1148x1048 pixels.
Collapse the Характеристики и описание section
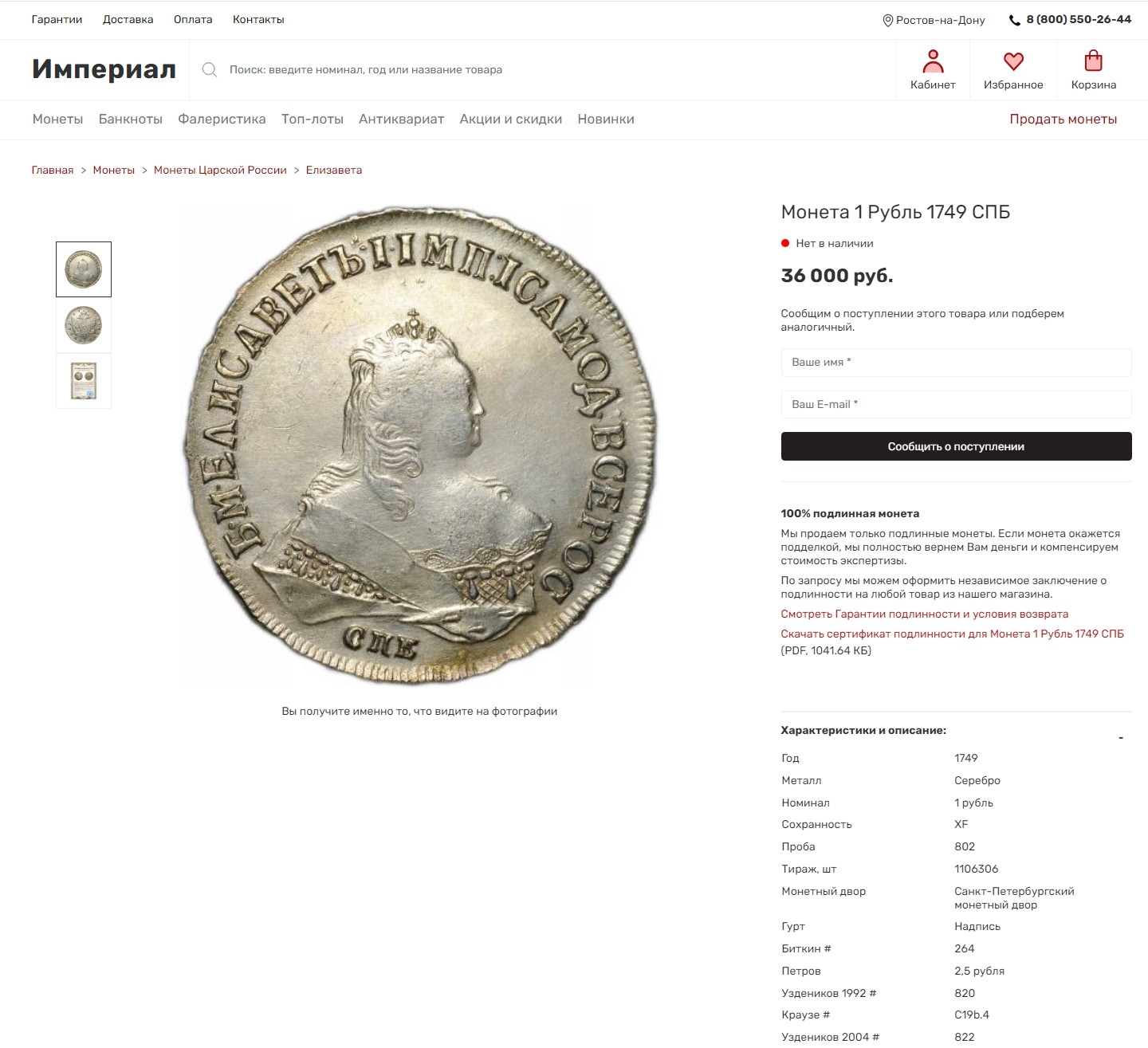click(1121, 738)
